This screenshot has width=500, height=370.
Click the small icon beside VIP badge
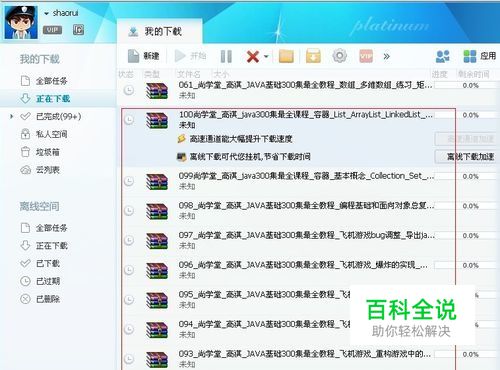pyautogui.click(x=78, y=30)
